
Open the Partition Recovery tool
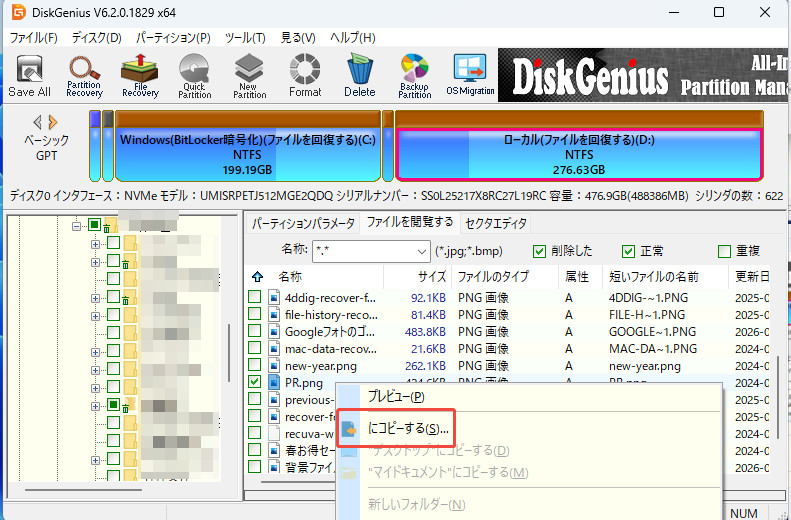click(84, 76)
